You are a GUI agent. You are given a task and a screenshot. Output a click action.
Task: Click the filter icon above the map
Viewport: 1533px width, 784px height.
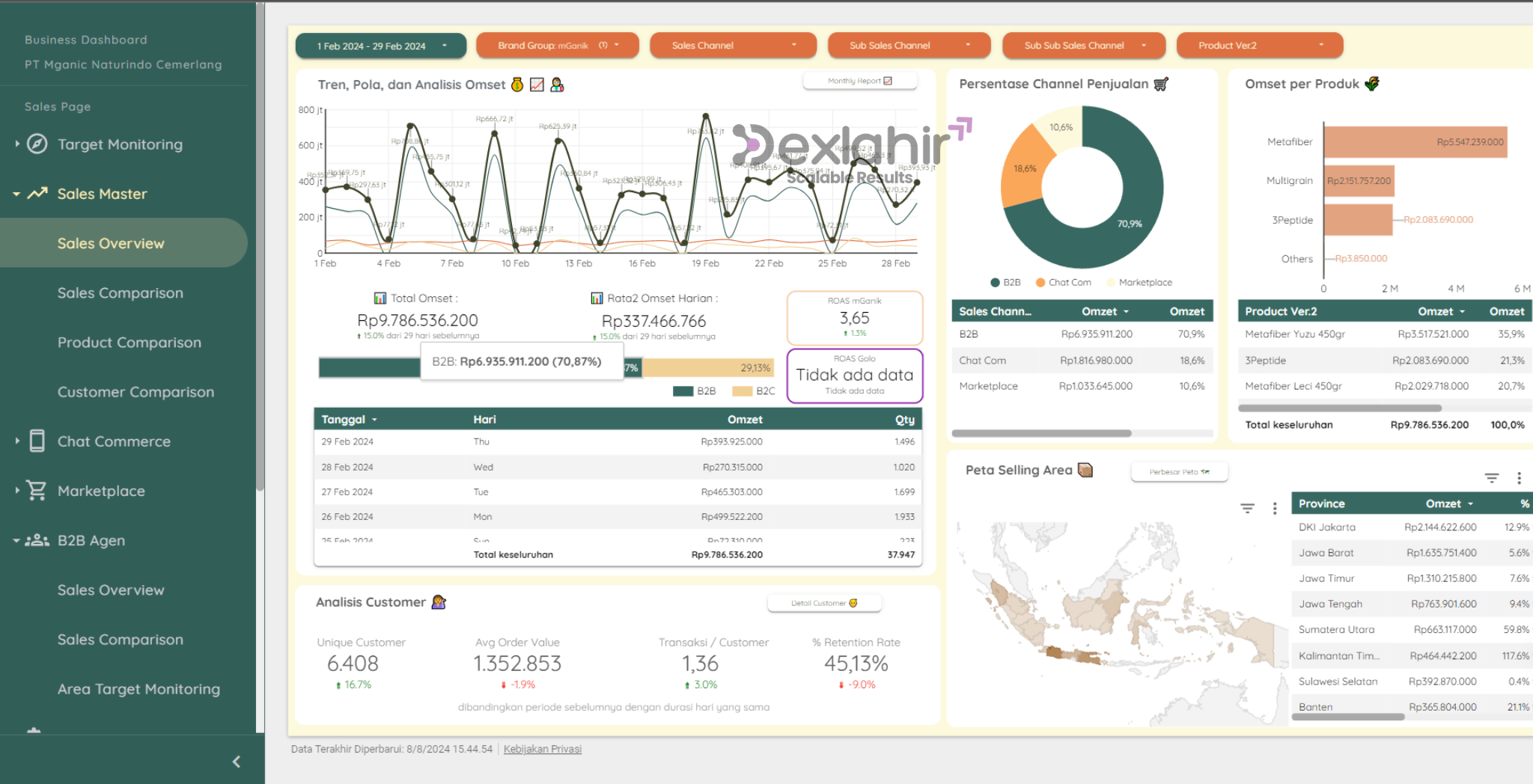1247,509
